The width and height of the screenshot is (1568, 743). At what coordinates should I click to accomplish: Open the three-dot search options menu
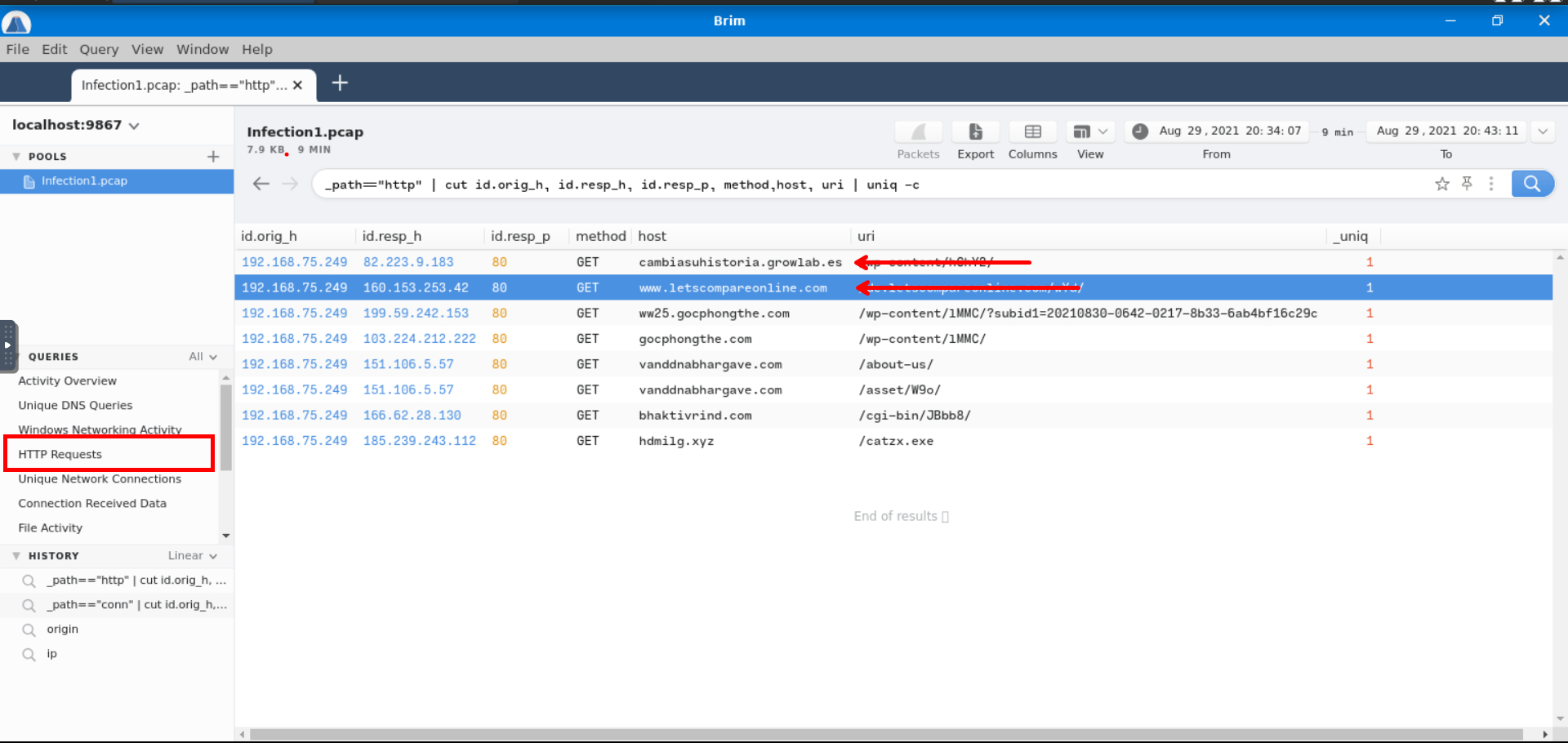tap(1491, 185)
